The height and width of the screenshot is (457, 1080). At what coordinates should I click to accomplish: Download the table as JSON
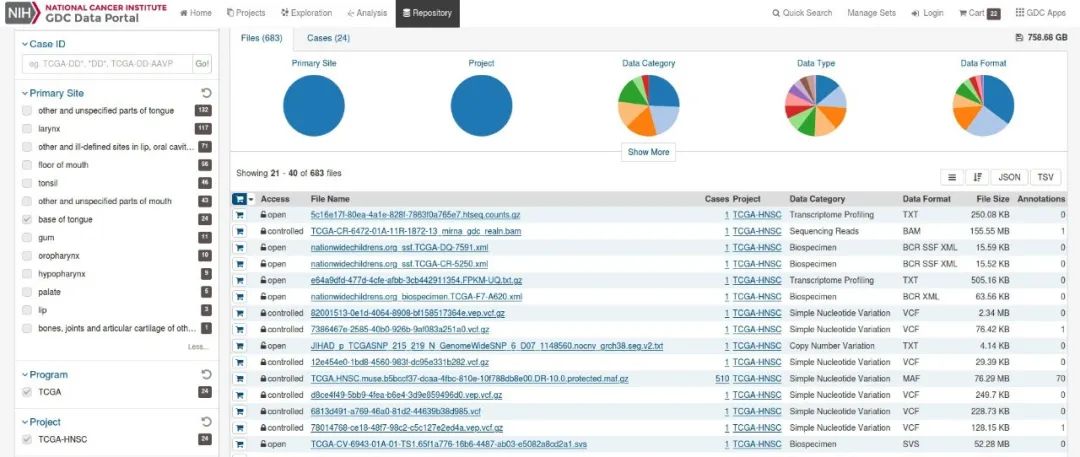[1009, 177]
